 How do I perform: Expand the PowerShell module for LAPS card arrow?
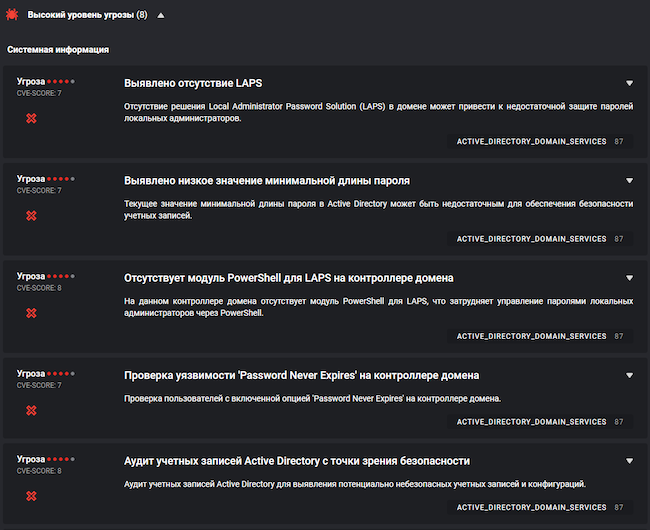(x=629, y=278)
